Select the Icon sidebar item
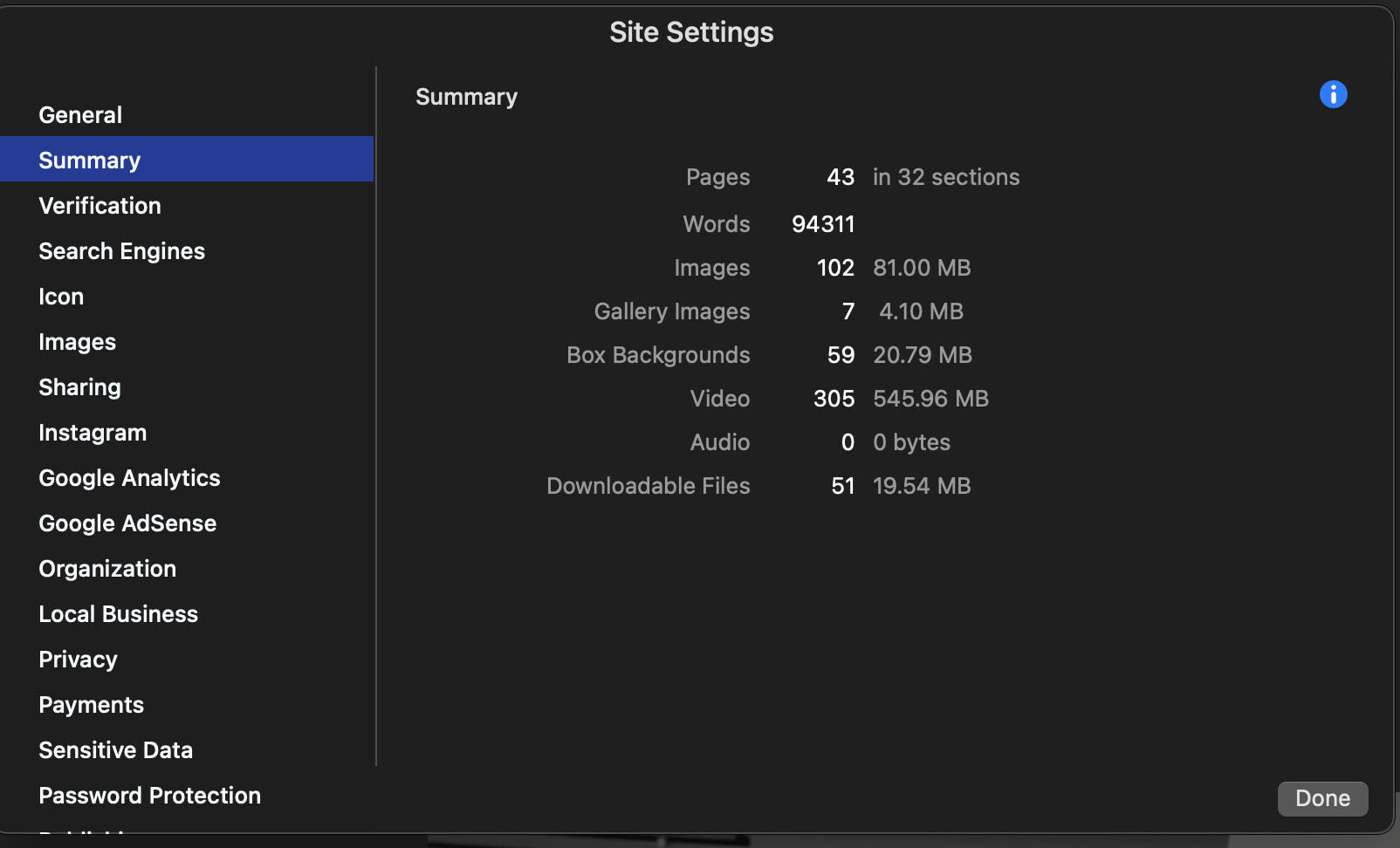 pyautogui.click(x=61, y=297)
